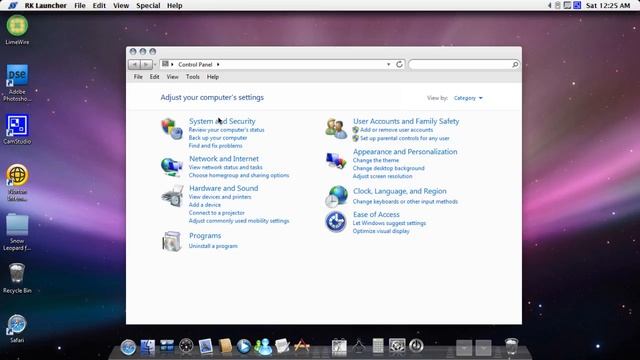This screenshot has width=640, height=360.
Task: Click the Applications 'A' icon in the dock
Action: (302, 346)
